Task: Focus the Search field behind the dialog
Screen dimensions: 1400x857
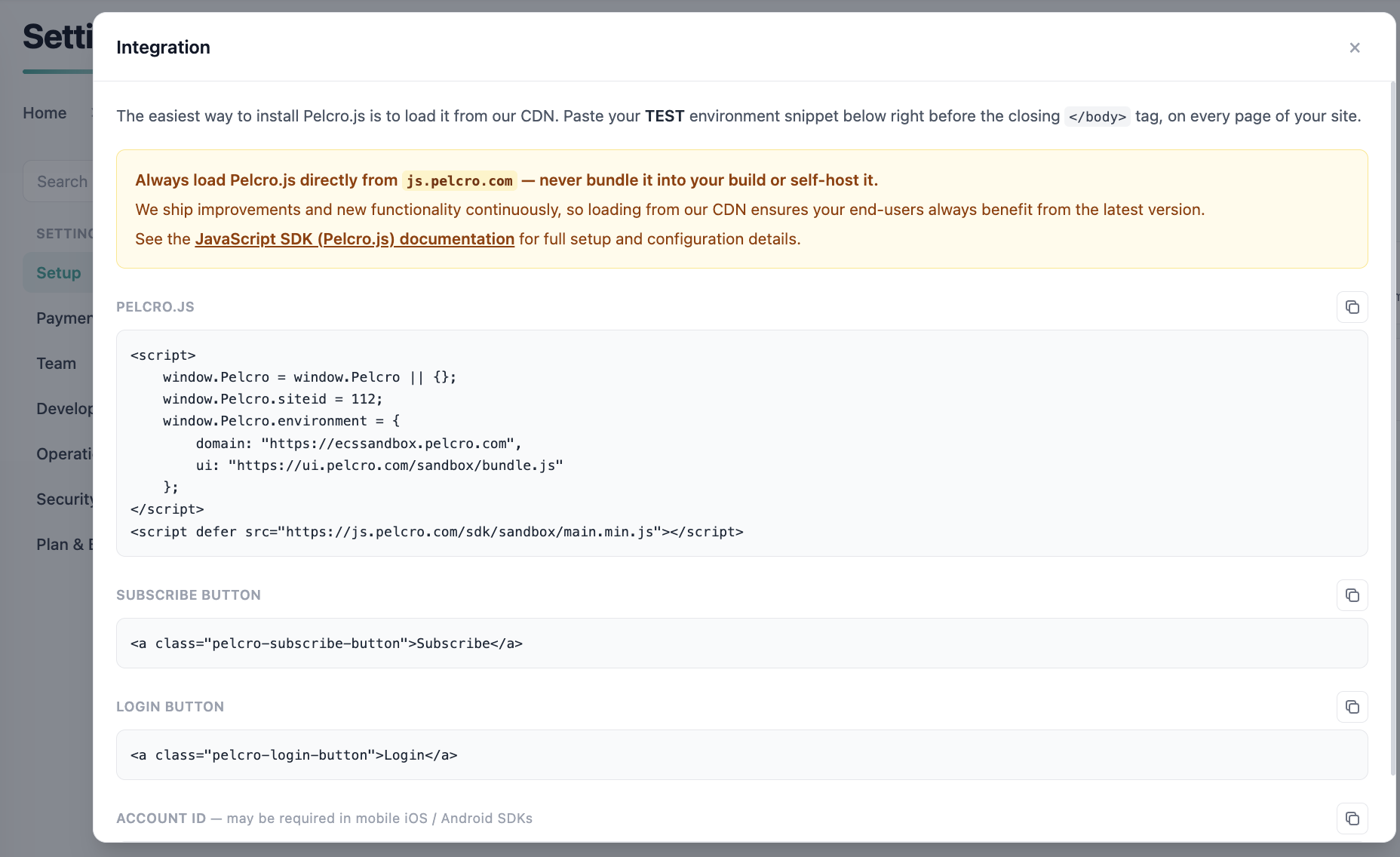Action: [58, 182]
